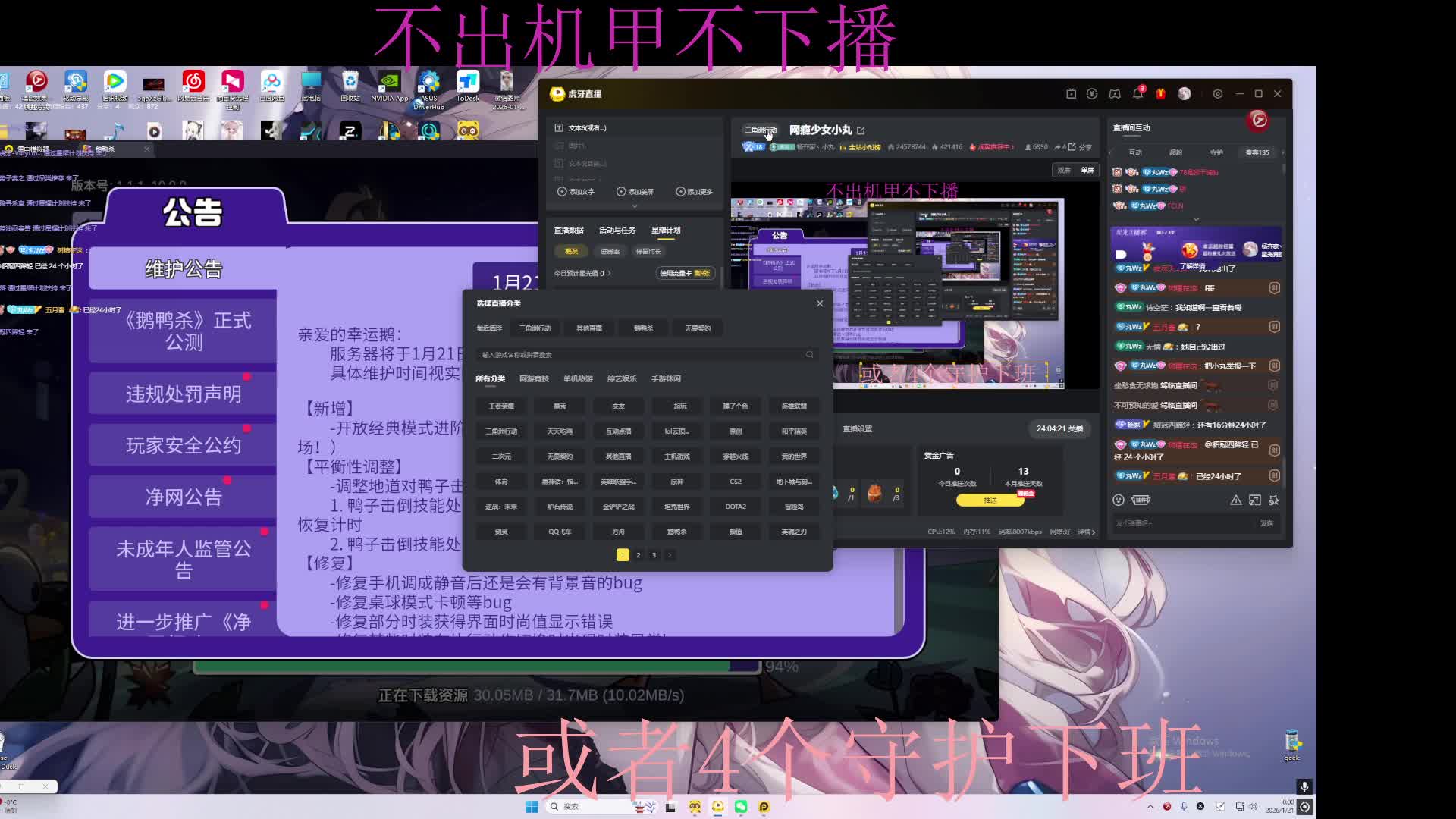Expand the collapsed chat messages chevron

1196,219
